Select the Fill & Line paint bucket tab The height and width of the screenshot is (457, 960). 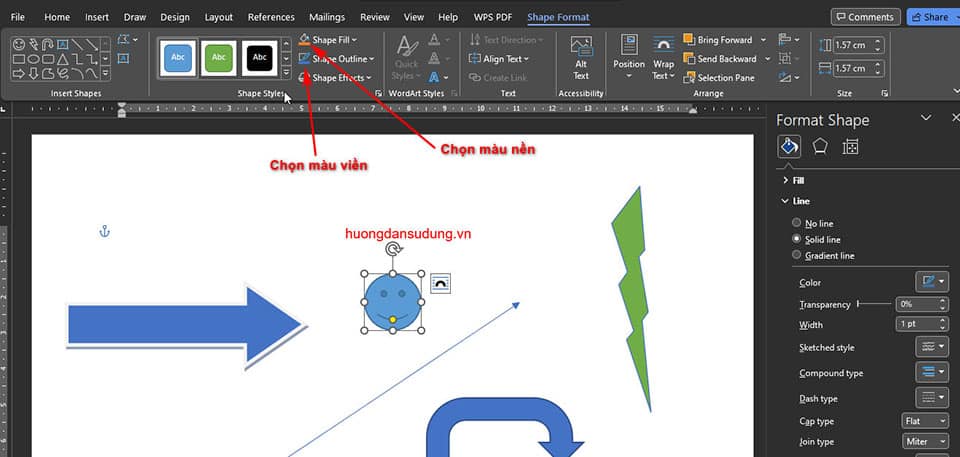pyautogui.click(x=789, y=147)
